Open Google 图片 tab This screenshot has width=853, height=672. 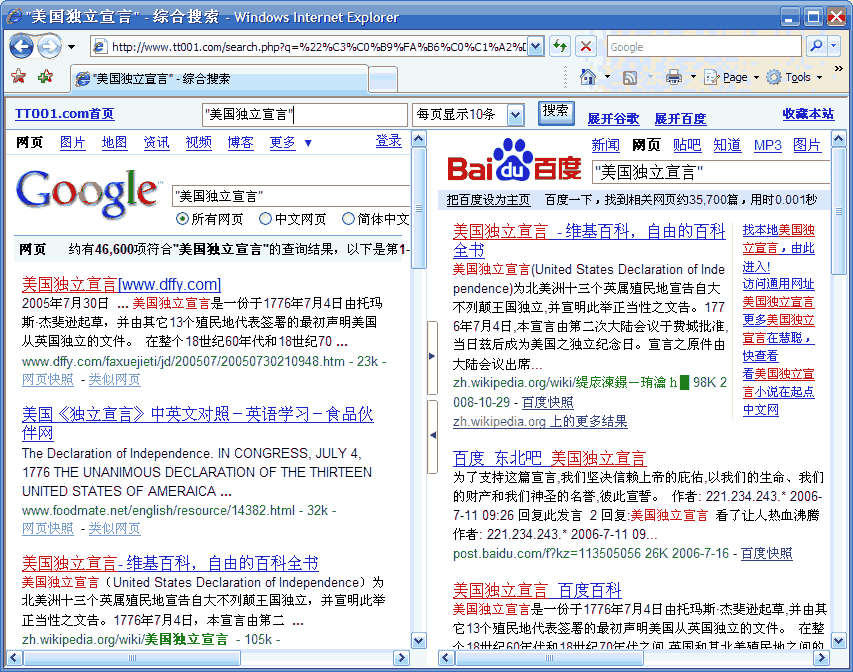coord(72,143)
